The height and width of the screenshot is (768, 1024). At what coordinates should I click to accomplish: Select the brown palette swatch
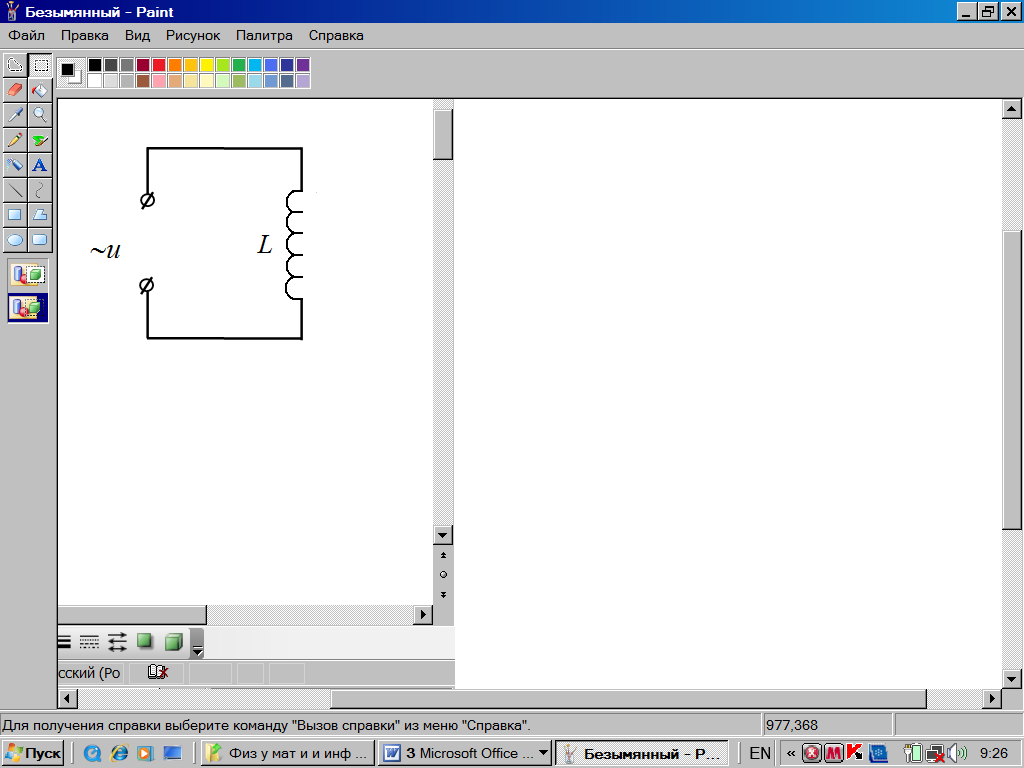pos(143,81)
